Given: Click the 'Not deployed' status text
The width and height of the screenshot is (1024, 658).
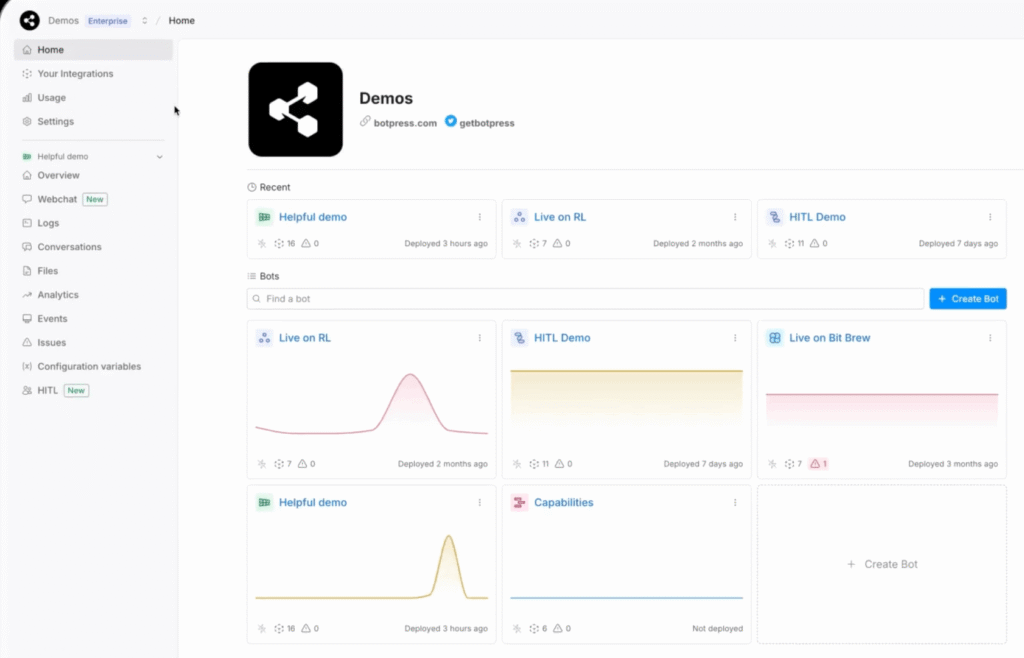Looking at the screenshot, I should 717,628.
